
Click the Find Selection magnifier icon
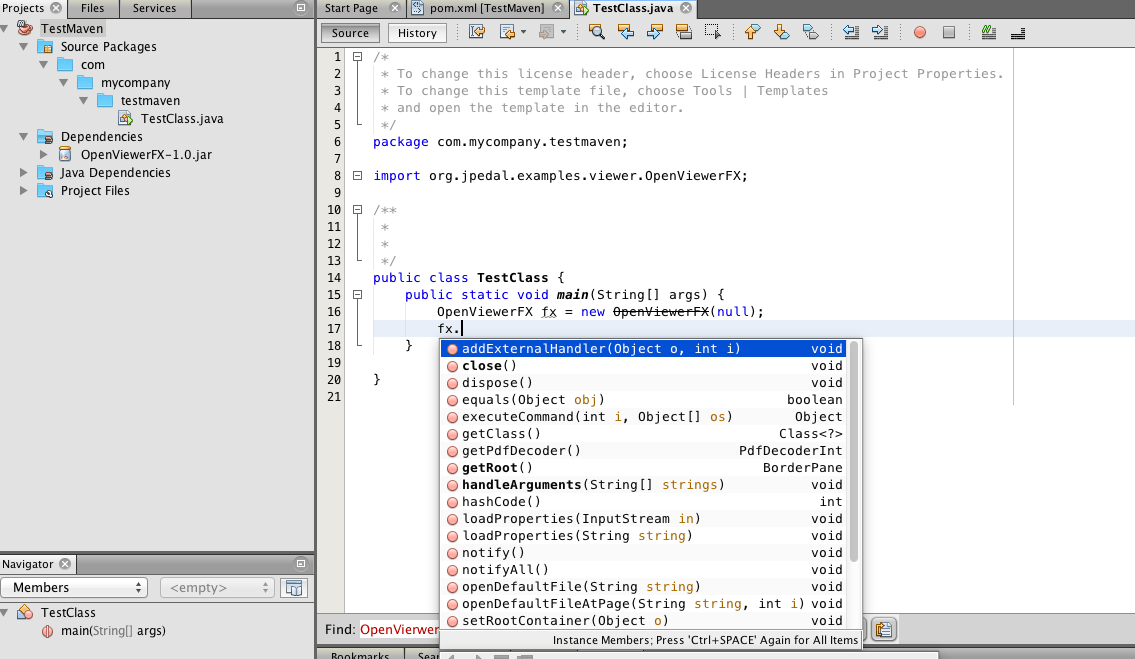point(596,32)
